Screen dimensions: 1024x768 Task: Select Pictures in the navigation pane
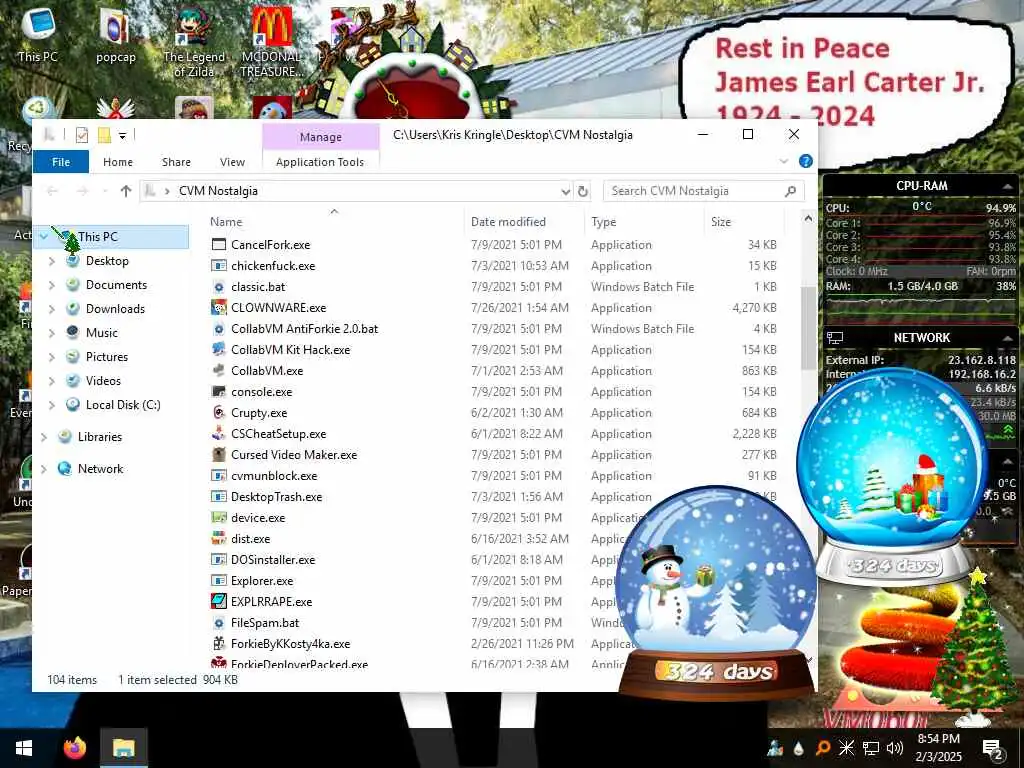pos(106,357)
